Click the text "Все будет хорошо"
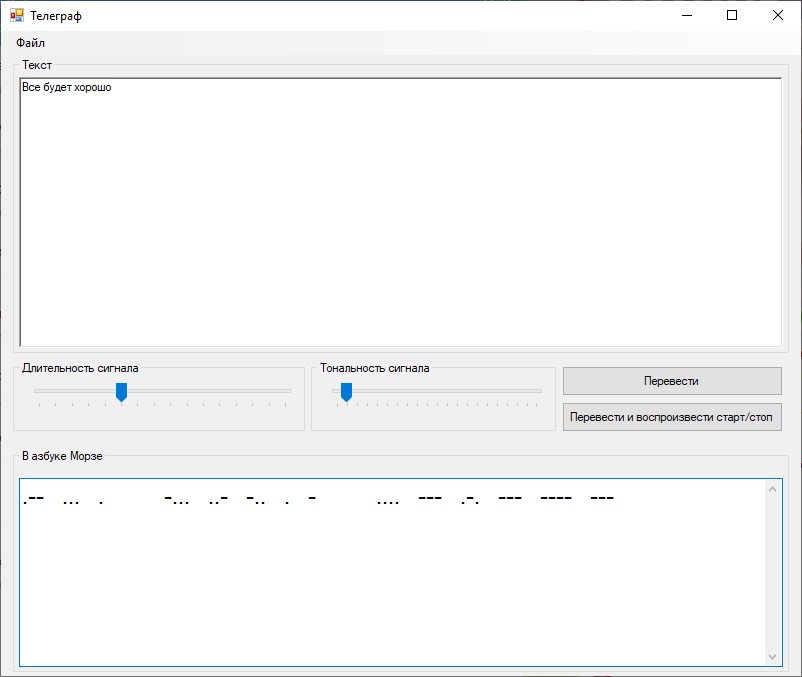Viewport: 802px width, 677px height. point(66,87)
